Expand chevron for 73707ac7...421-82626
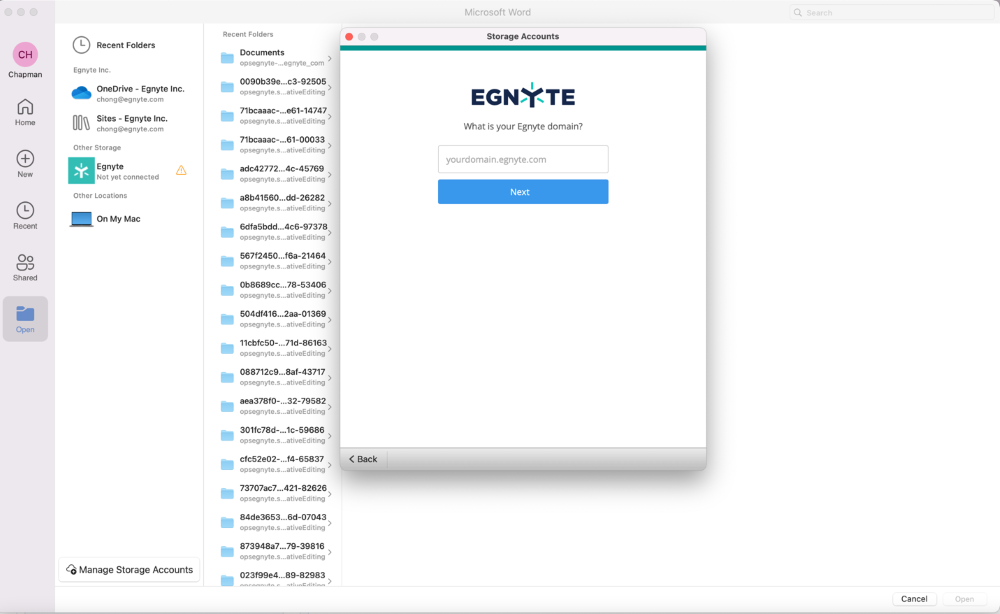 [x=330, y=494]
